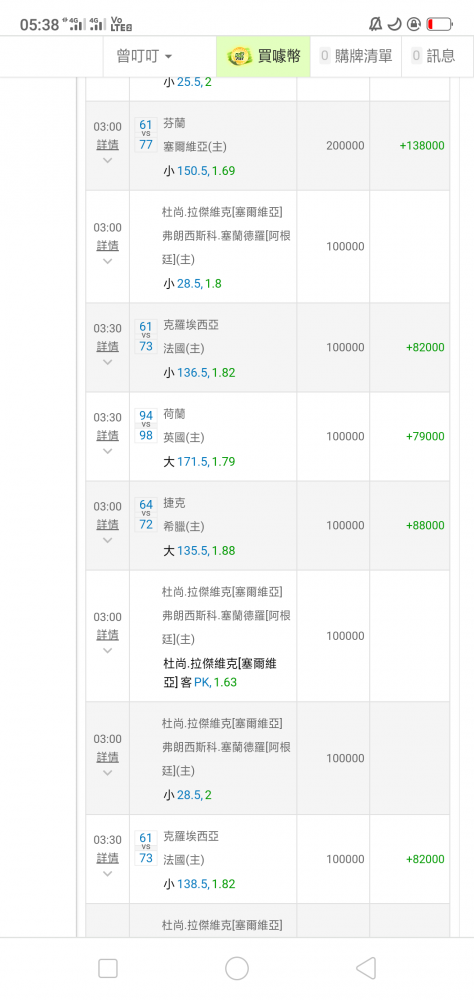Select the 小 28.5, 2 bet row
This screenshot has height=1000, width=474.
pyautogui.click(x=267, y=758)
